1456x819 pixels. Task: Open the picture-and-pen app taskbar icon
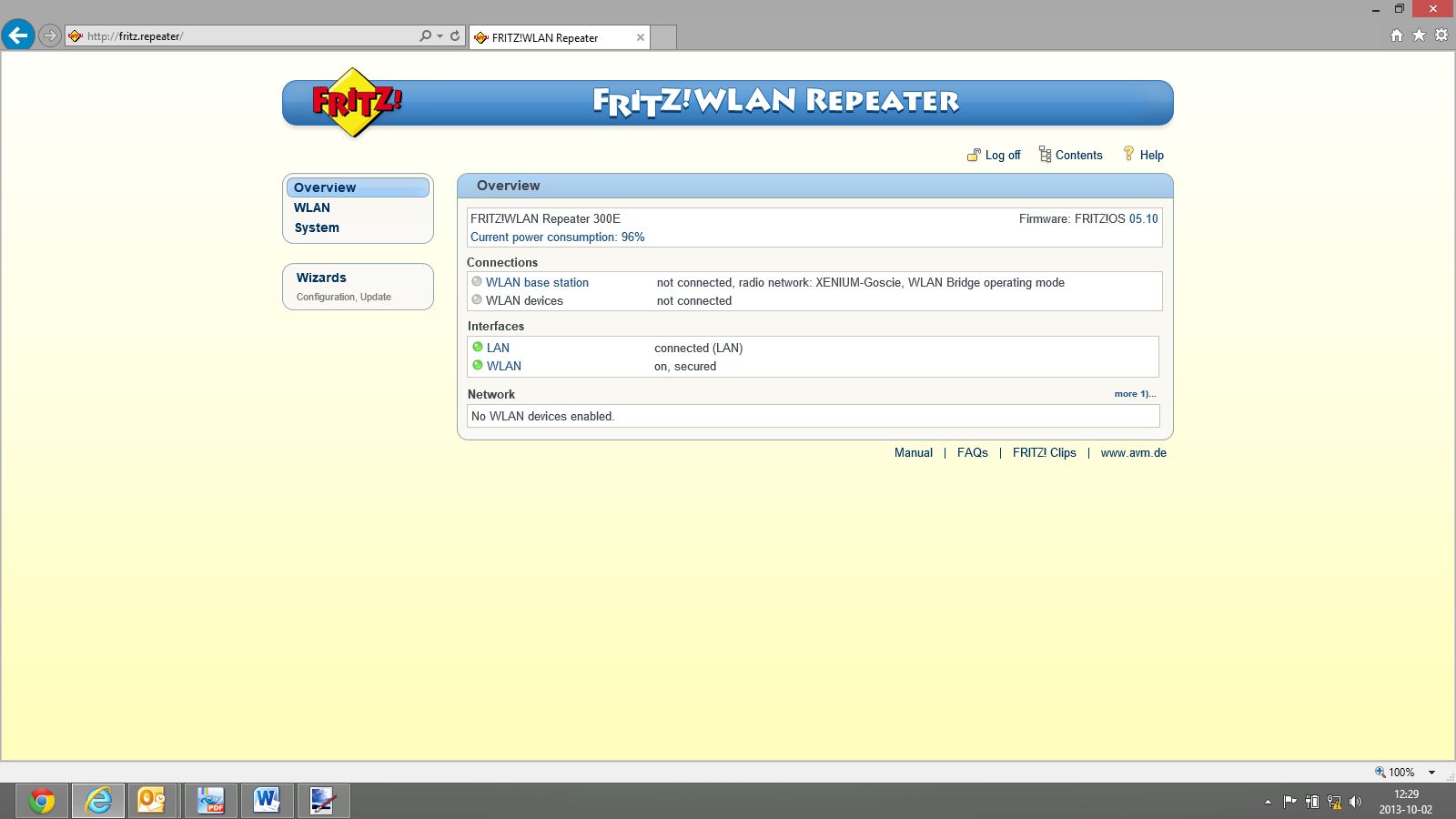pyautogui.click(x=323, y=801)
